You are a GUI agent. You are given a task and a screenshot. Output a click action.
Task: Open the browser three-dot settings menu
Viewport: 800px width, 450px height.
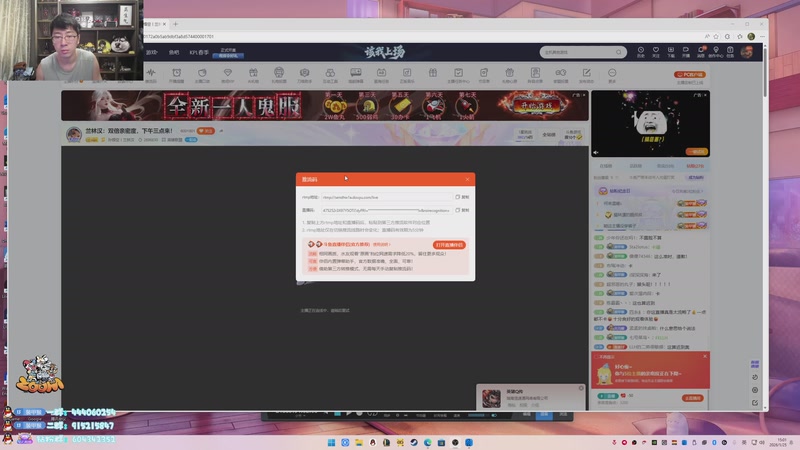pyautogui.click(x=762, y=37)
